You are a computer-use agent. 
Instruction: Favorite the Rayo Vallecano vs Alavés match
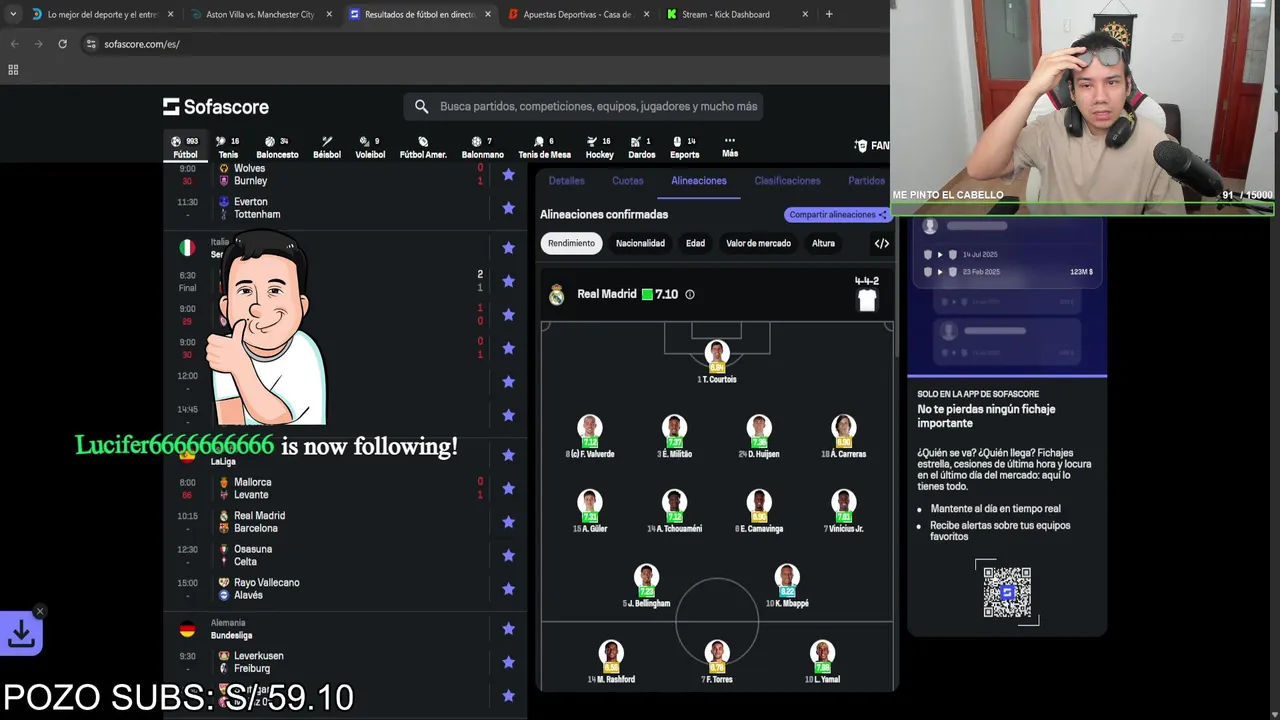pos(508,589)
